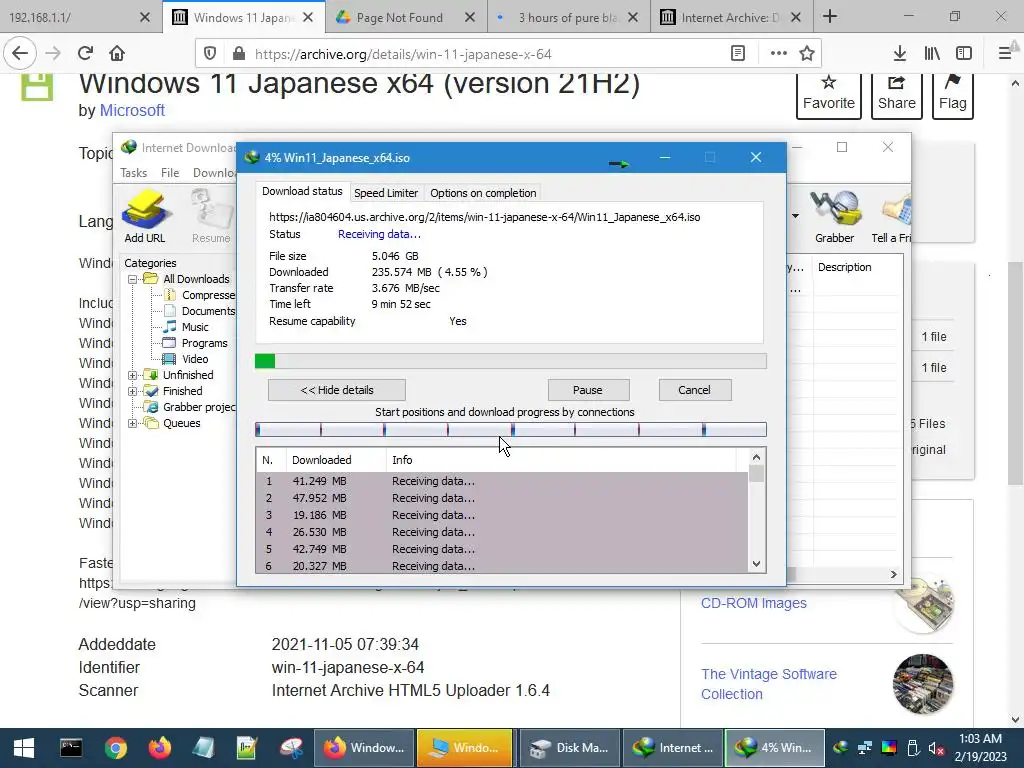This screenshot has width=1024, height=768.
Task: Select the Music category icon
Action: tap(170, 327)
